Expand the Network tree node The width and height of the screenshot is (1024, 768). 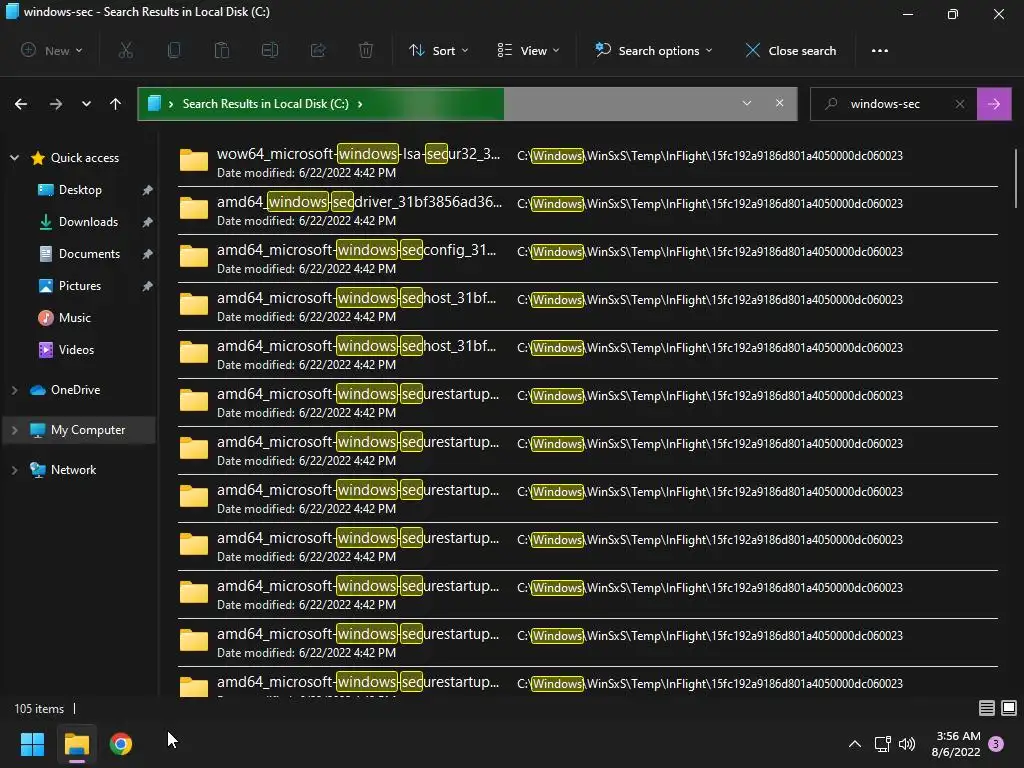[14, 470]
